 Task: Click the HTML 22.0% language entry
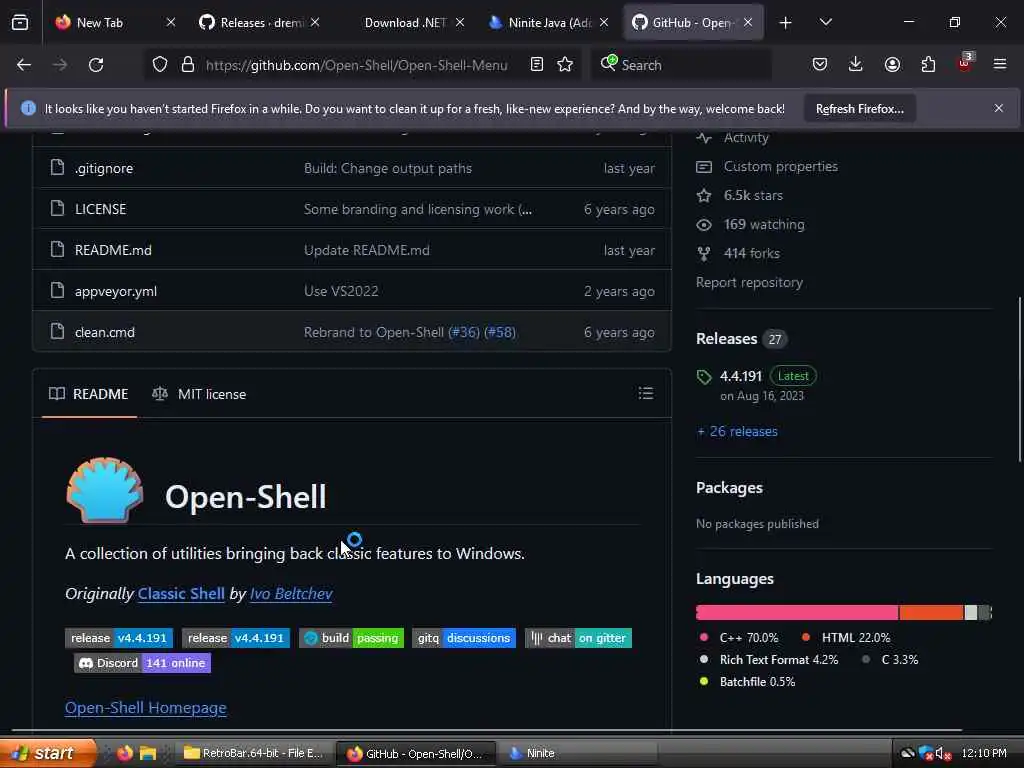point(846,637)
